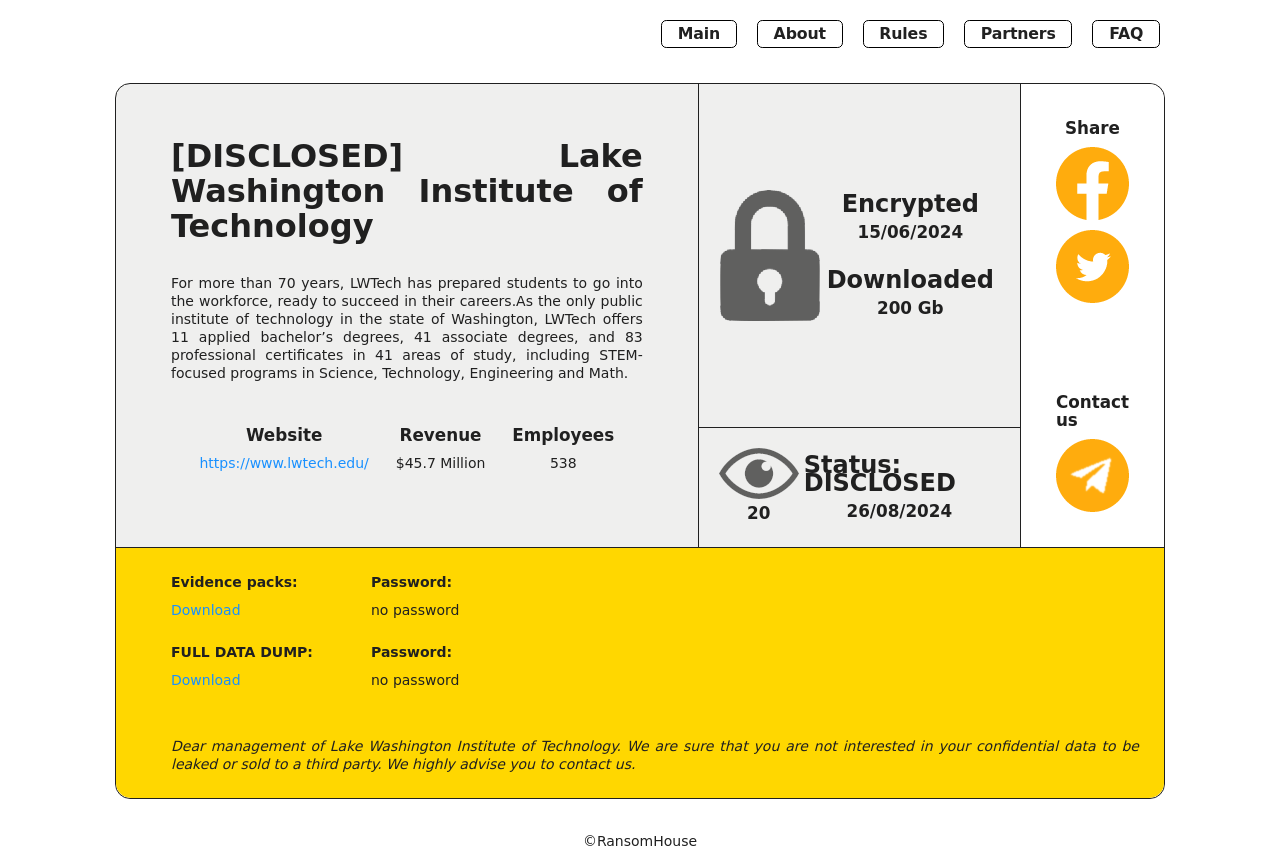Open the Main navigation item
1280x868 pixels.
[x=699, y=34]
